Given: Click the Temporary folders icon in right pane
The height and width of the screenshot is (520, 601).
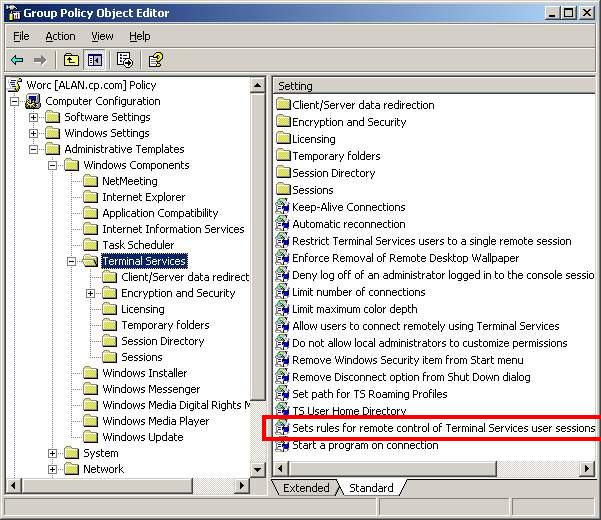Looking at the screenshot, I should click(x=284, y=155).
